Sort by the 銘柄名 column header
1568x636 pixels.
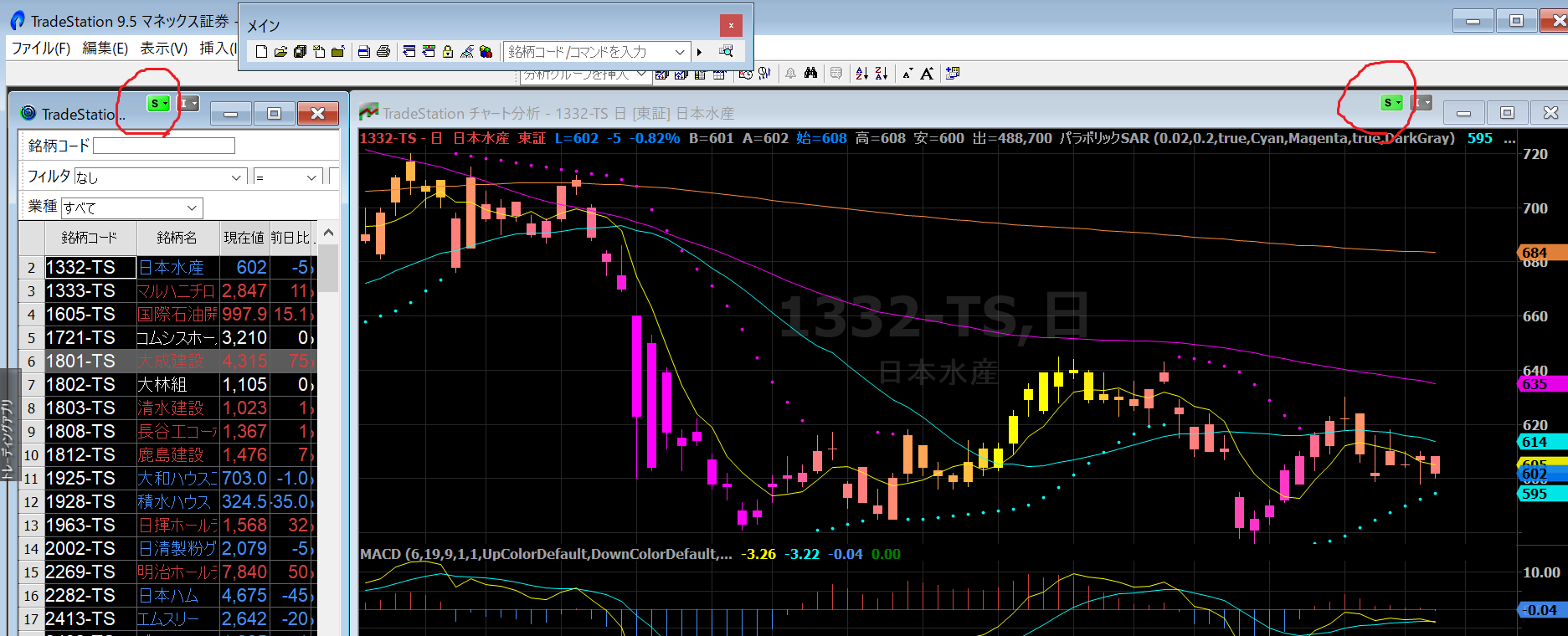pyautogui.click(x=177, y=238)
